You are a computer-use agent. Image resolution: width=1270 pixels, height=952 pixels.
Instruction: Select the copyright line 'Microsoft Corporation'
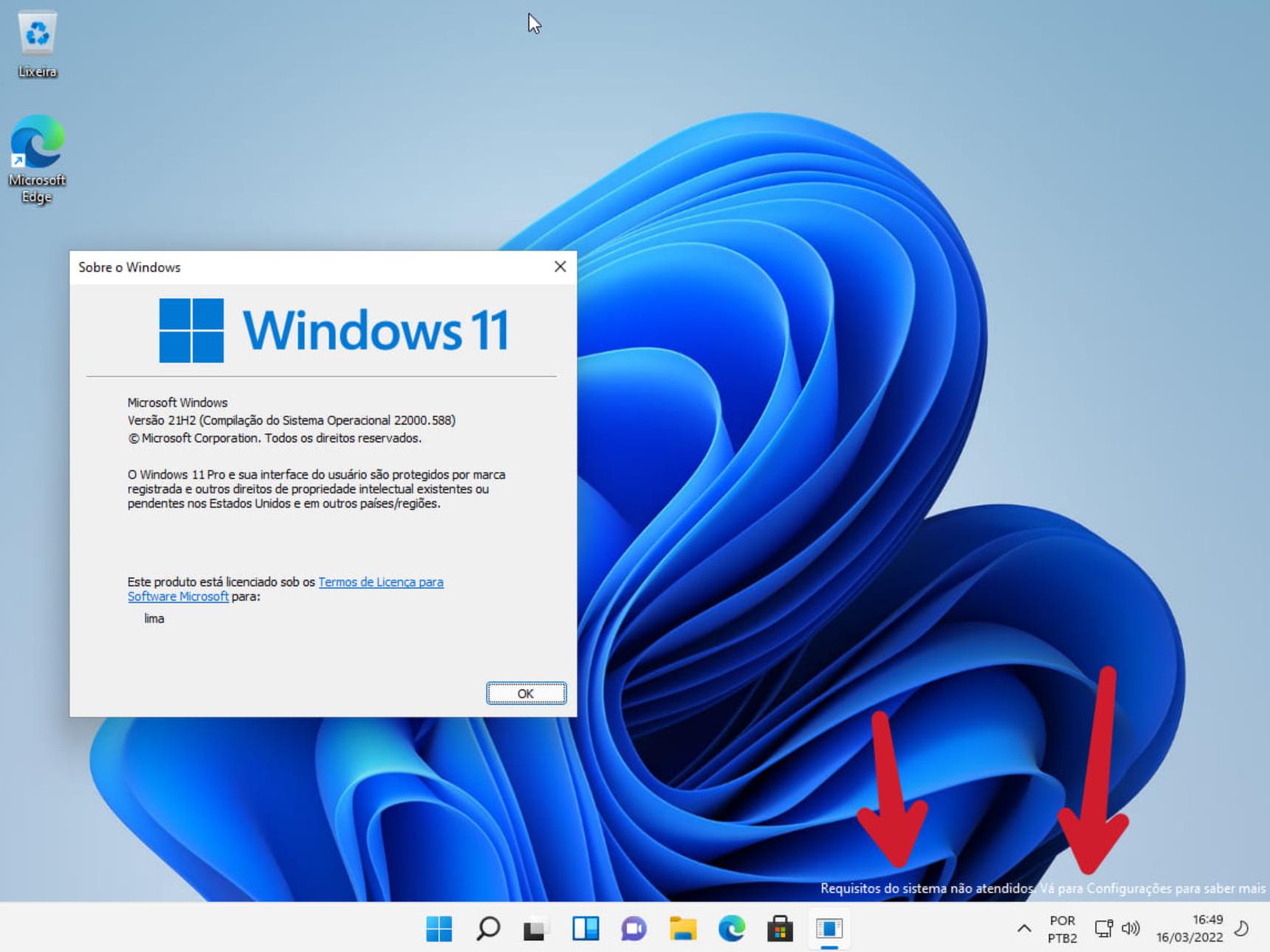click(x=199, y=438)
